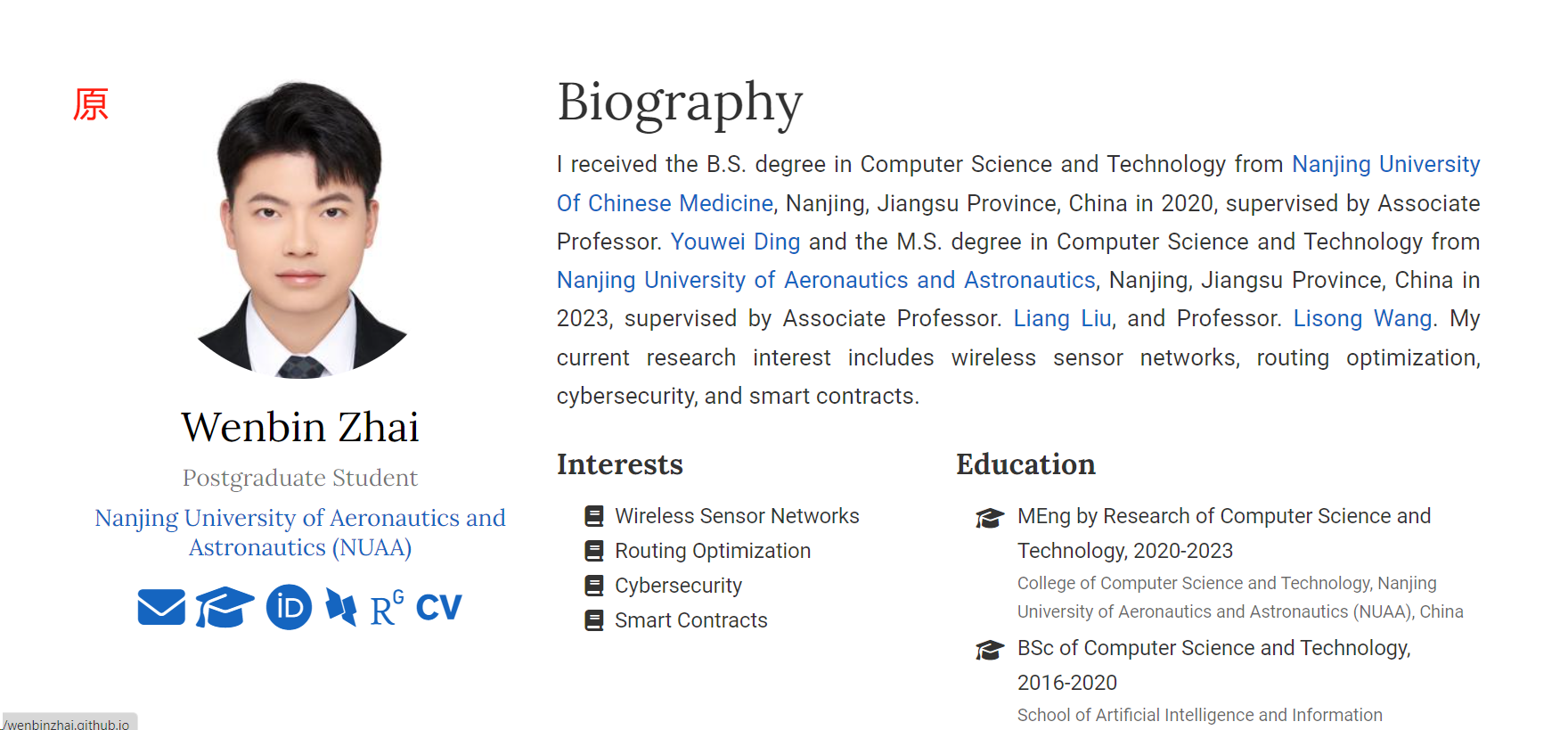Open the ORCID iD icon
The width and height of the screenshot is (1568, 730).
289,607
